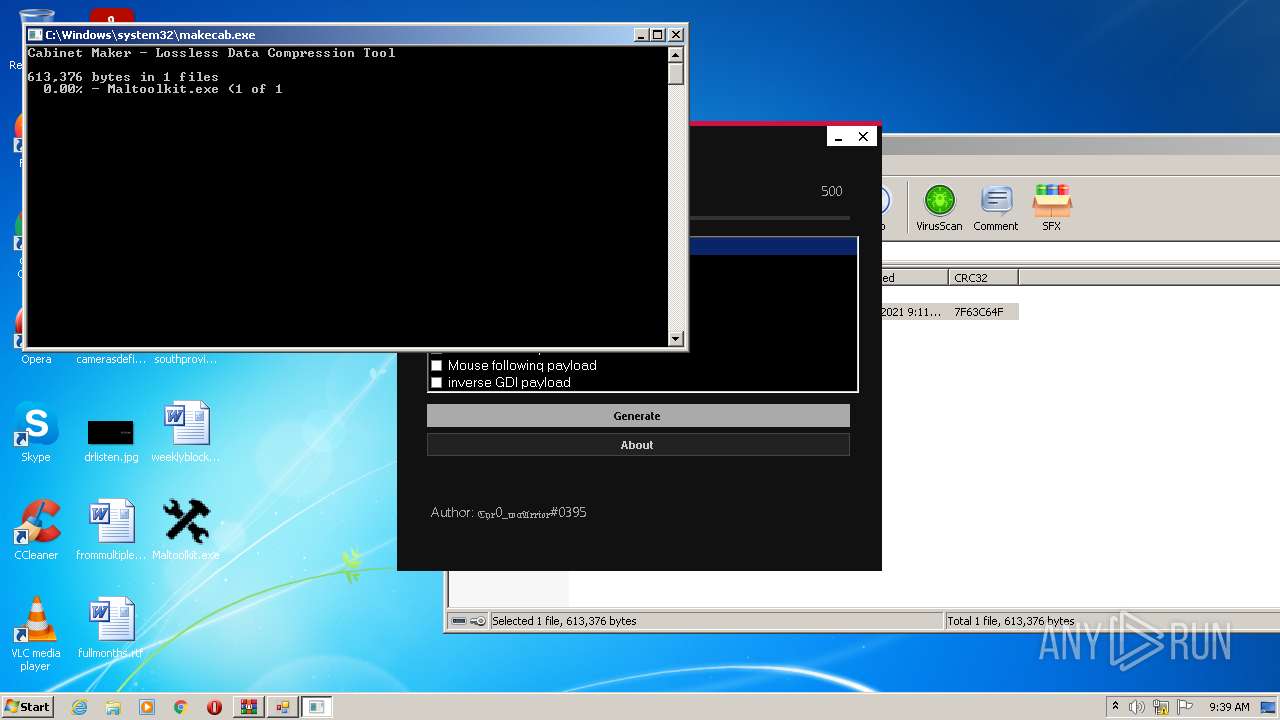Open the CCleaner desktop shortcut
1280x720 pixels.
pyautogui.click(x=36, y=530)
